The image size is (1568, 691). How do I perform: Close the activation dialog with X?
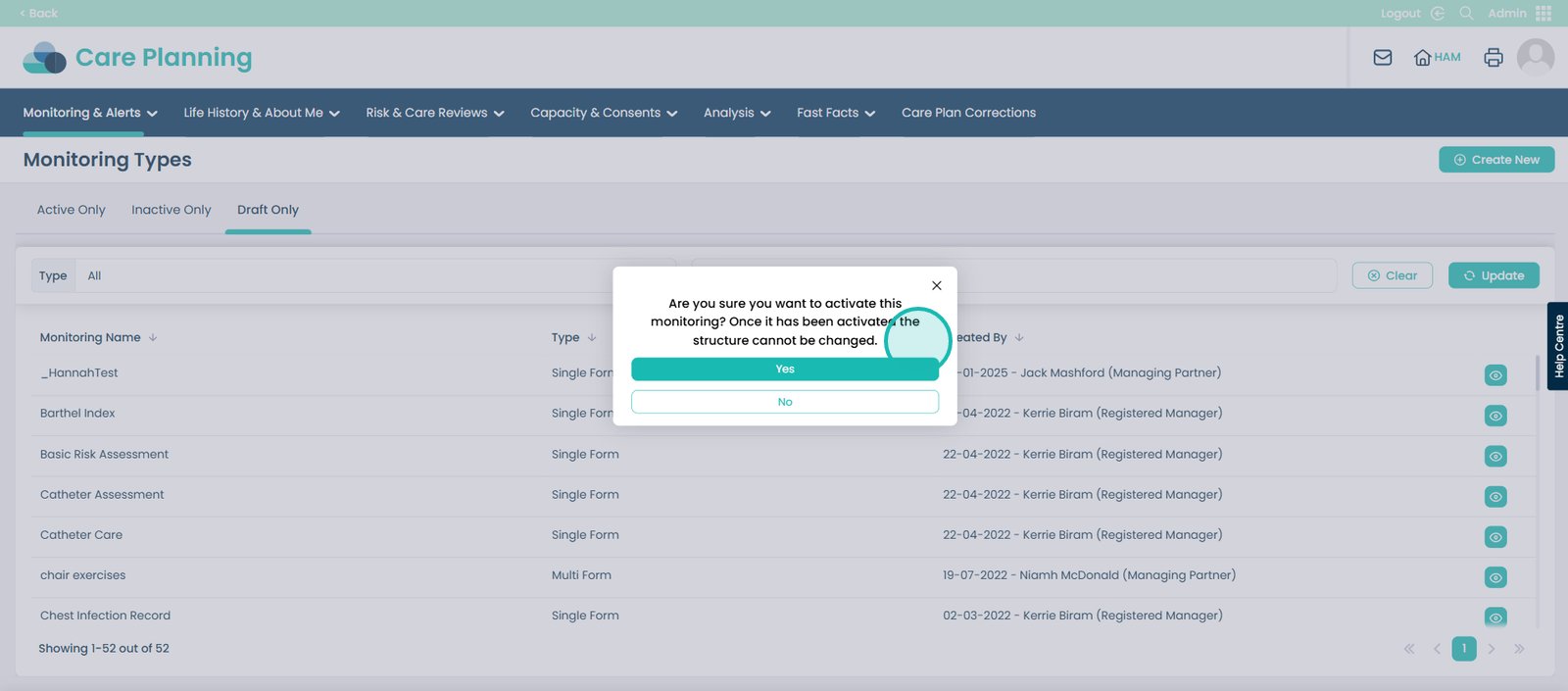click(936, 285)
